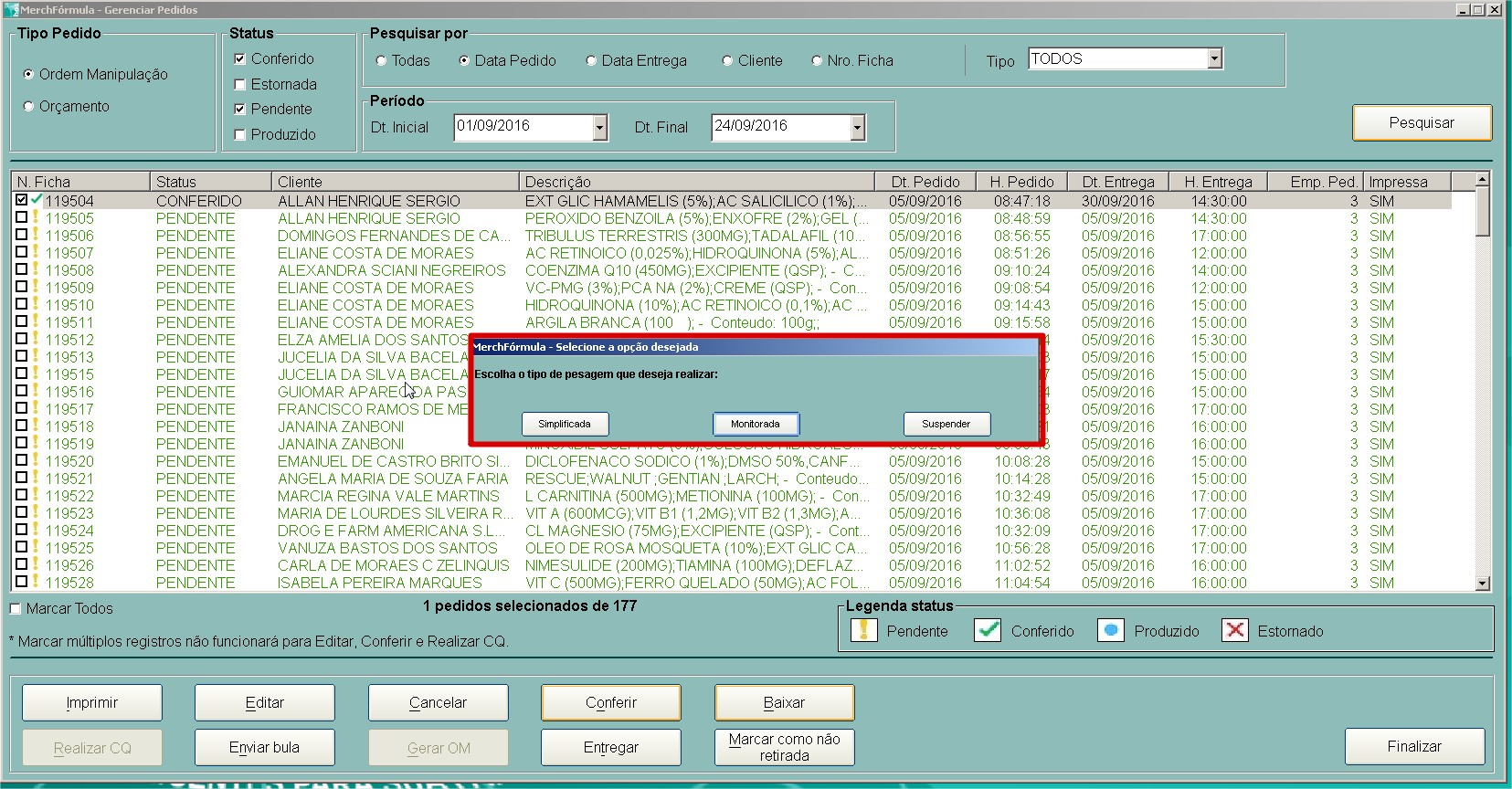
Task: Click the Pendente legend status icon
Action: (863, 630)
